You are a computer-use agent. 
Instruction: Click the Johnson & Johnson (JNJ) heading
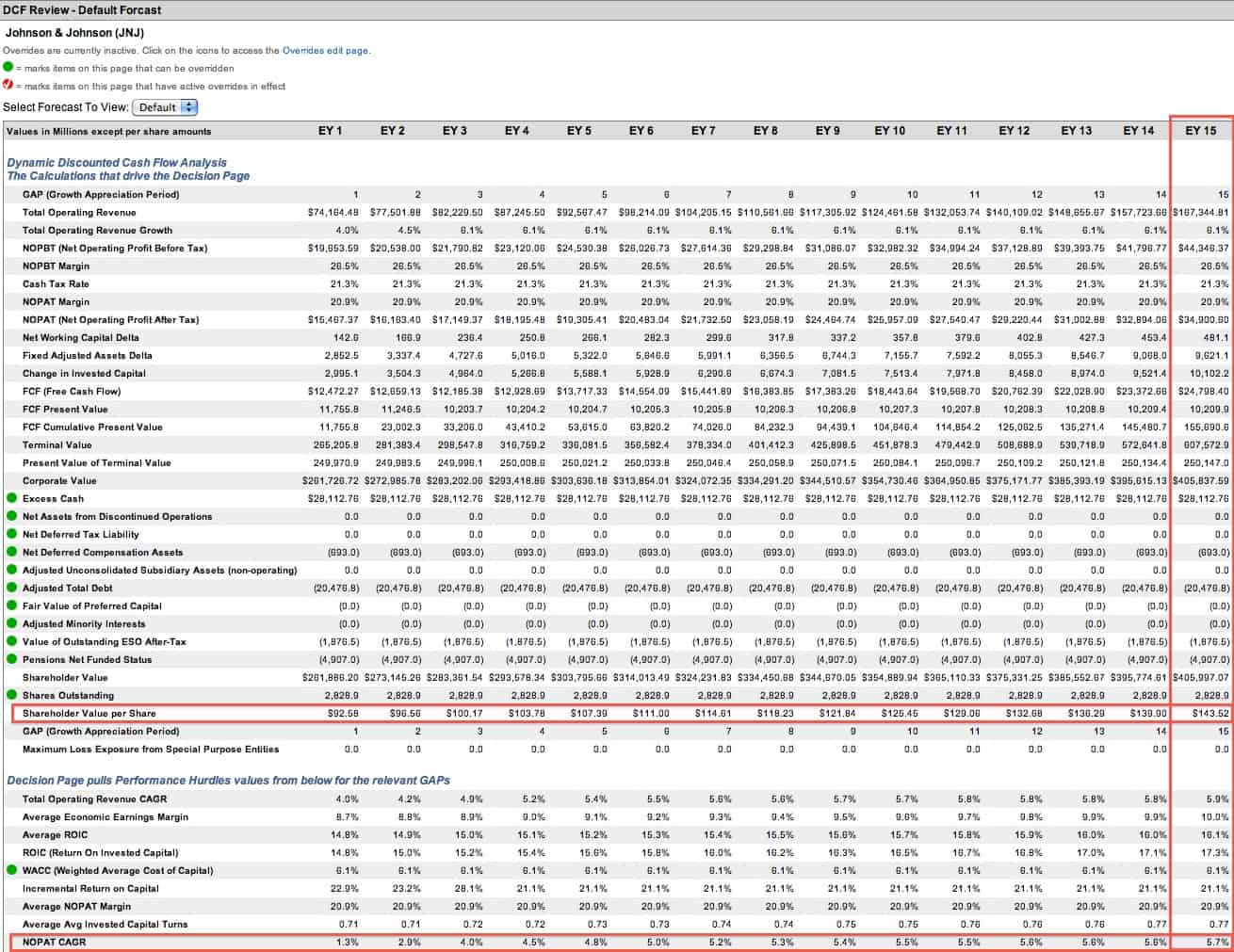(x=75, y=33)
